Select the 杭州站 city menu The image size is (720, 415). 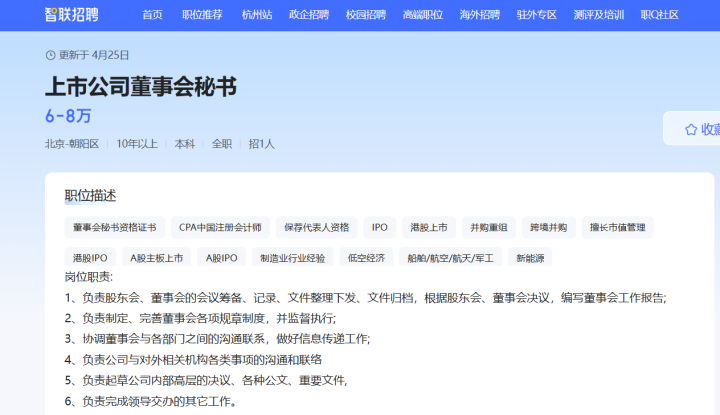(257, 15)
